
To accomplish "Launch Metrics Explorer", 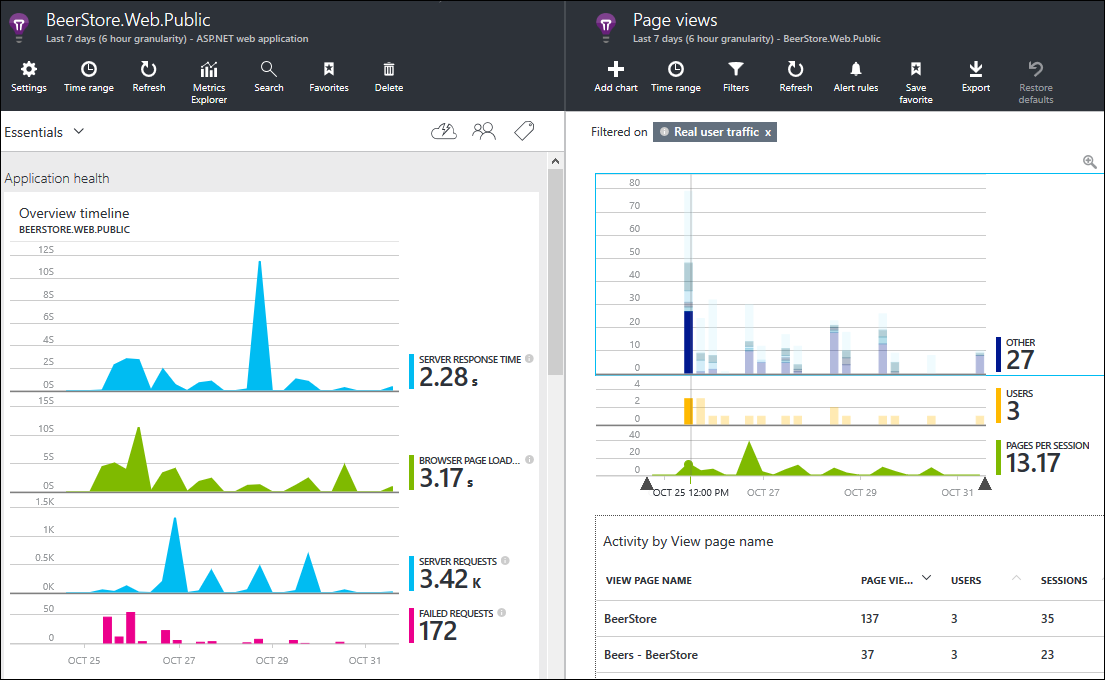I will (x=209, y=82).
